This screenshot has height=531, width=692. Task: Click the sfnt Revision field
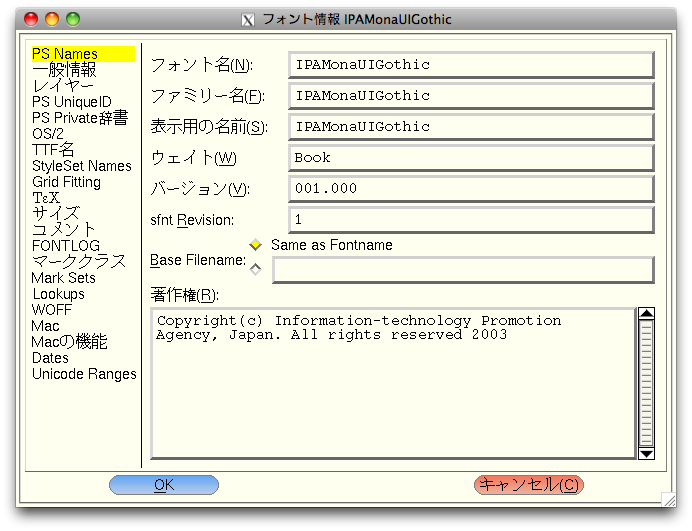point(471,219)
